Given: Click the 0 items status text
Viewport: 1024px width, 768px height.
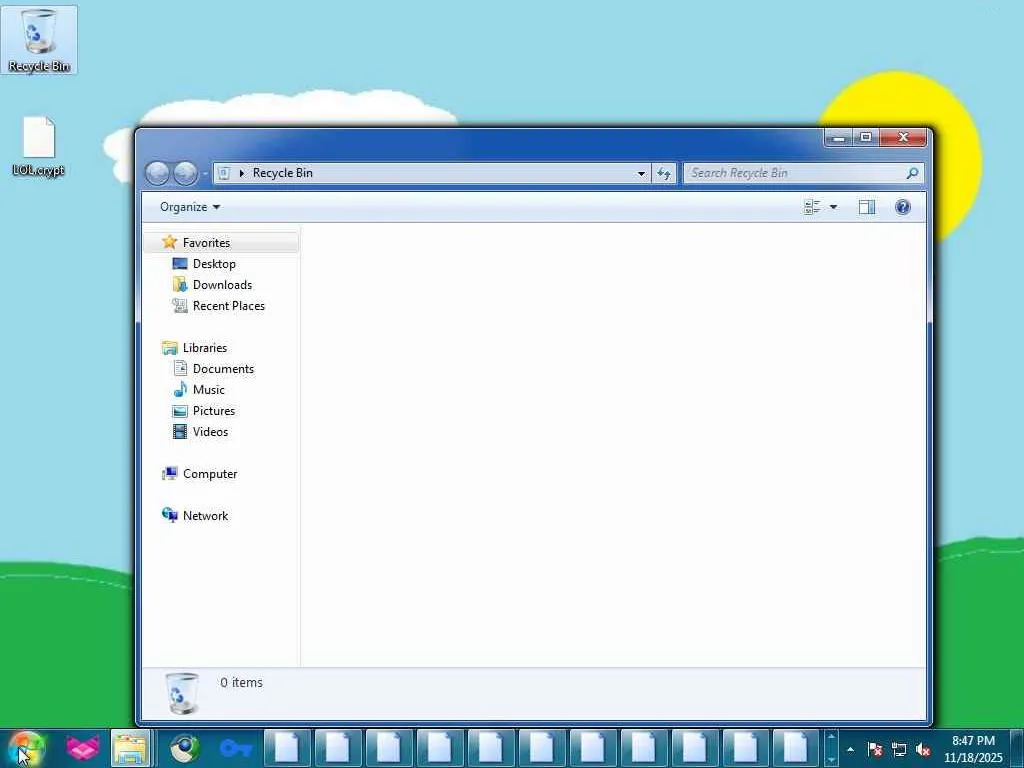Looking at the screenshot, I should tap(241, 682).
